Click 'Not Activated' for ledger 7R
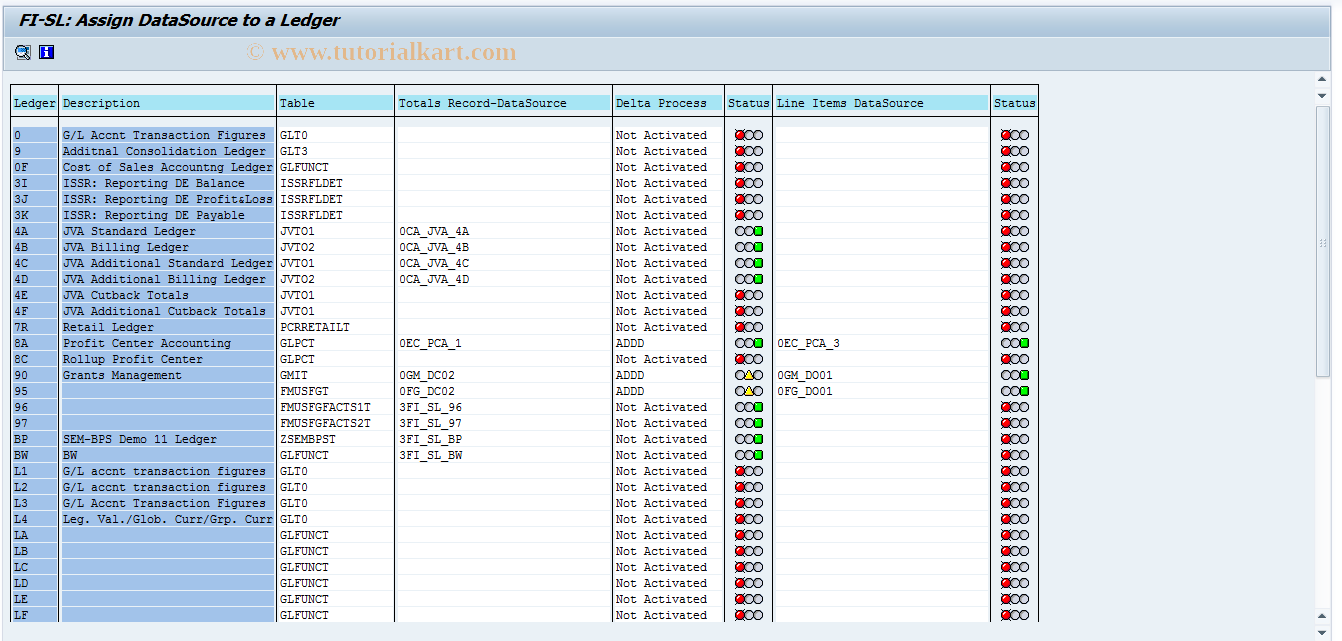Image resolution: width=1342 pixels, height=641 pixels. tap(662, 327)
